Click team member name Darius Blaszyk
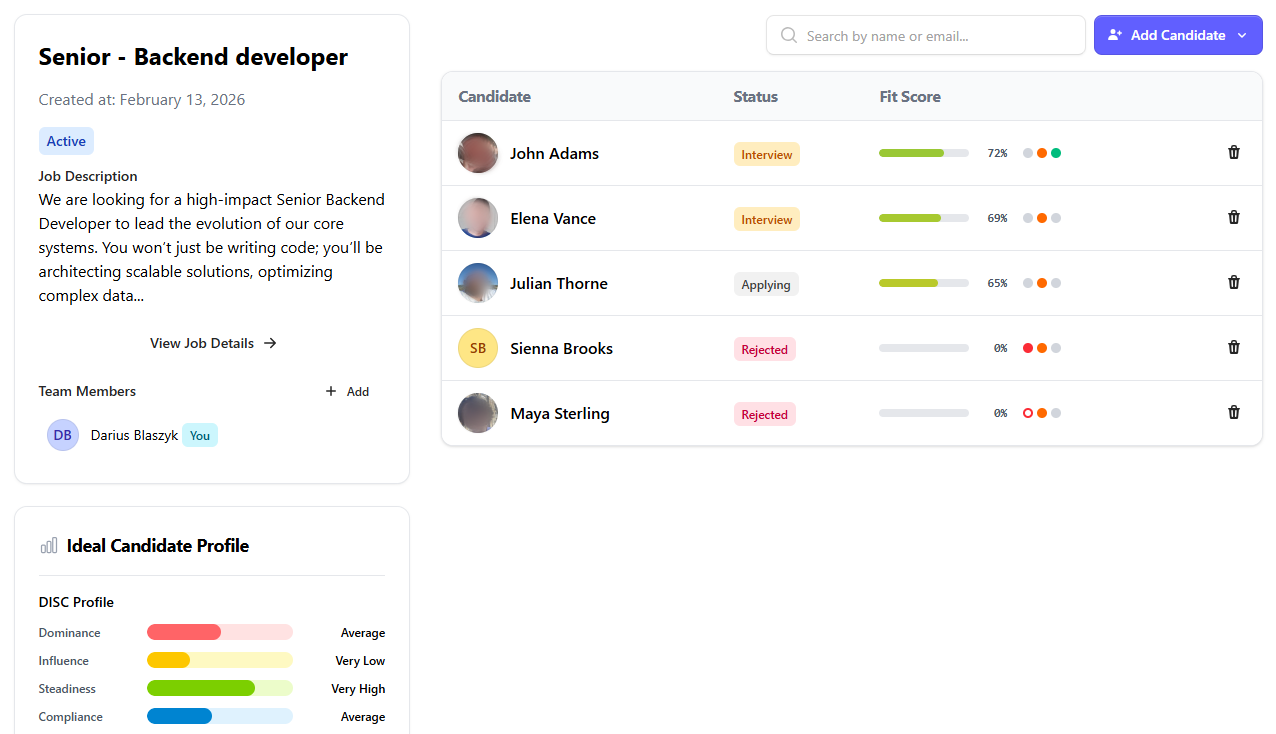Screen dimensions: 1276x734 pos(134,435)
